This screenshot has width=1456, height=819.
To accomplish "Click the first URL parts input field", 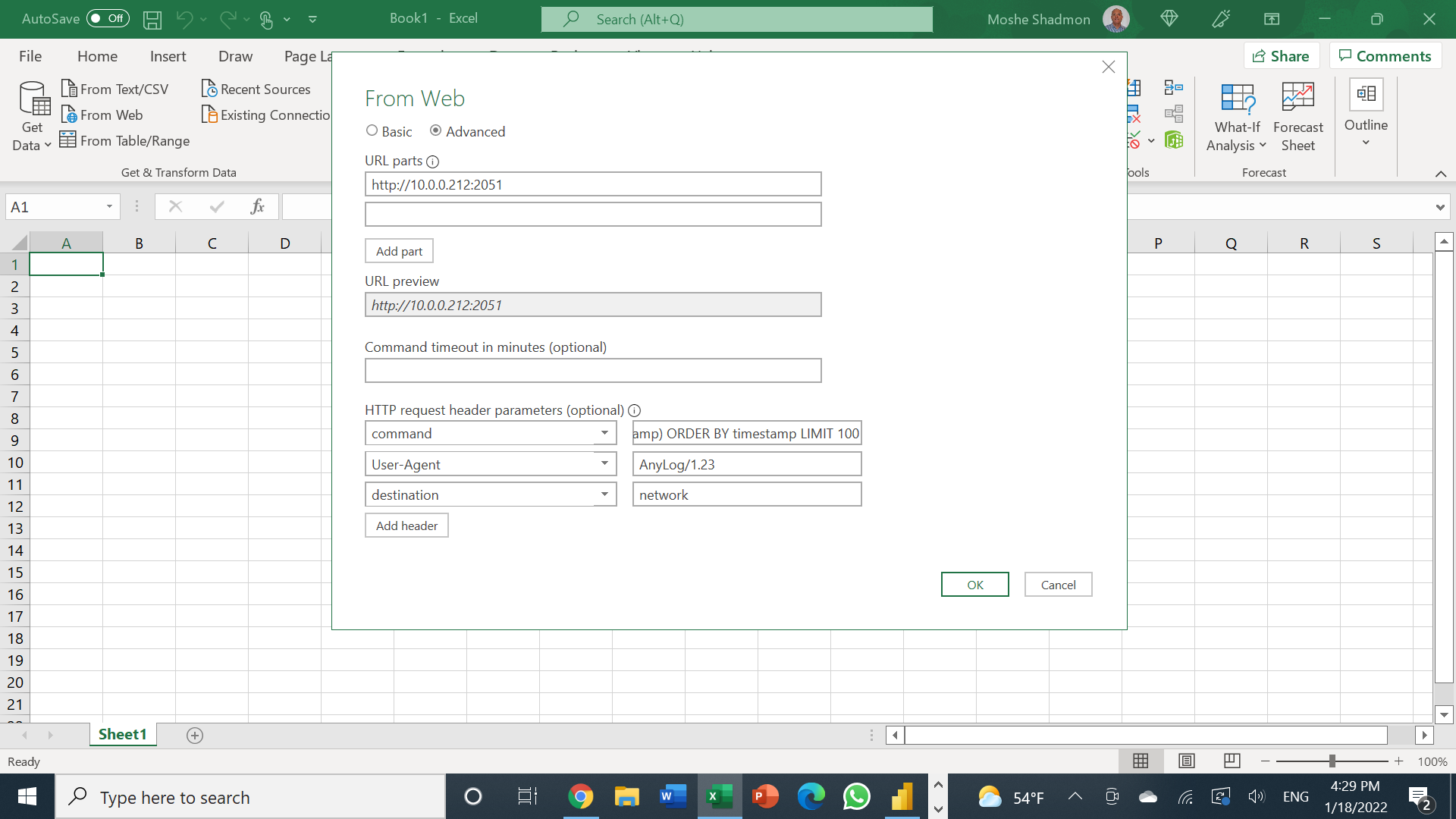I will point(593,184).
